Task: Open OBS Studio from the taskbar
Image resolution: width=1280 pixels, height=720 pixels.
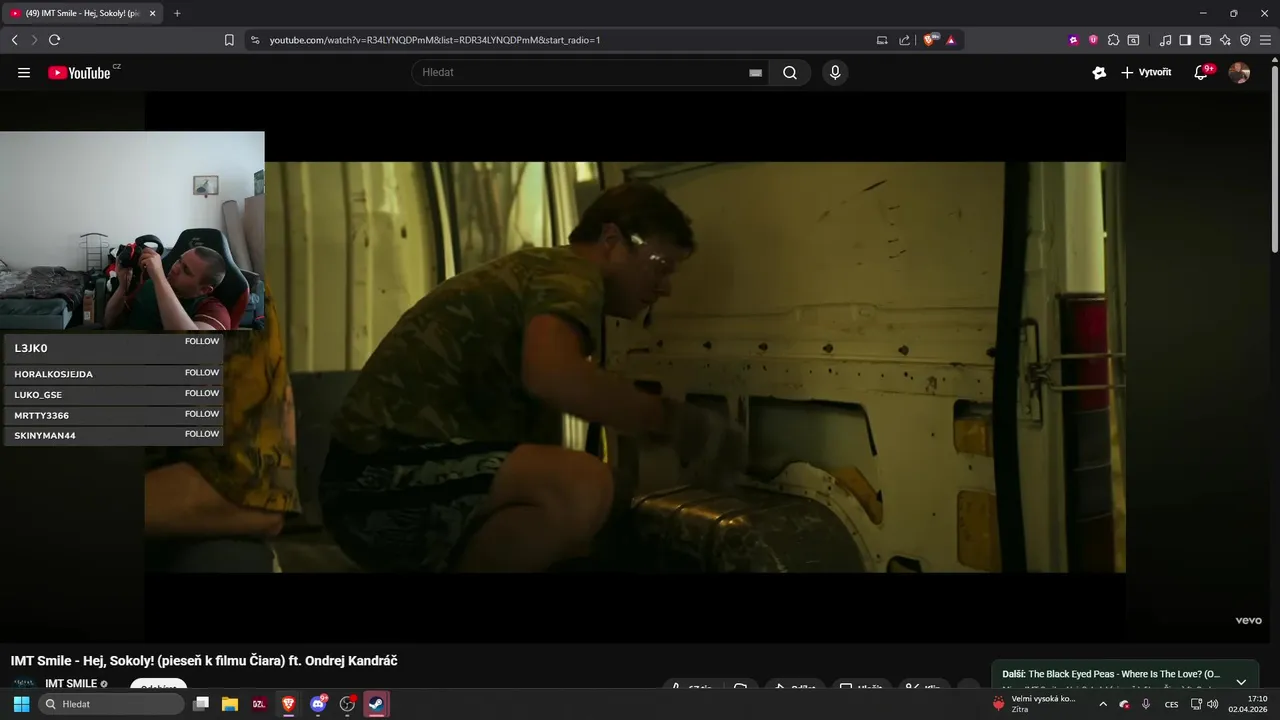Action: 348,704
